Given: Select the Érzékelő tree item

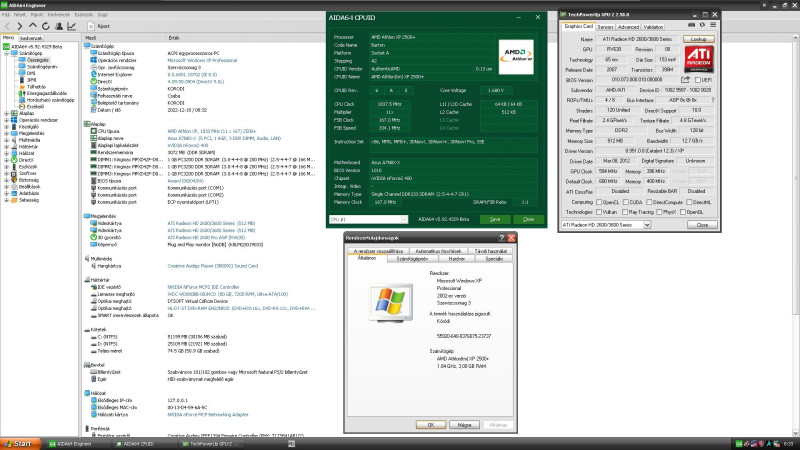Looking at the screenshot, I should click(35, 106).
